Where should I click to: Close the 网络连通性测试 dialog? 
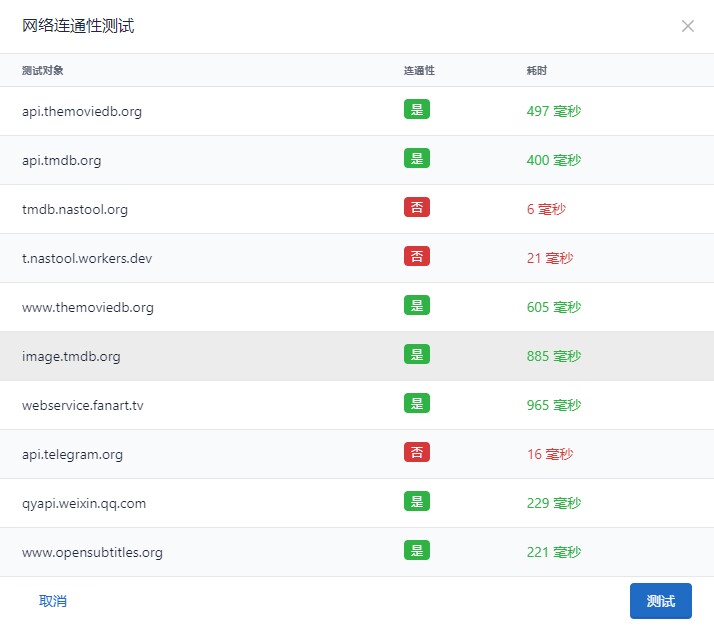coord(688,26)
